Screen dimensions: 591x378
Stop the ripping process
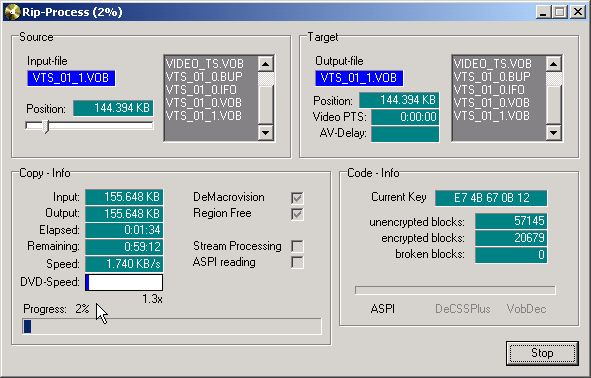click(542, 353)
